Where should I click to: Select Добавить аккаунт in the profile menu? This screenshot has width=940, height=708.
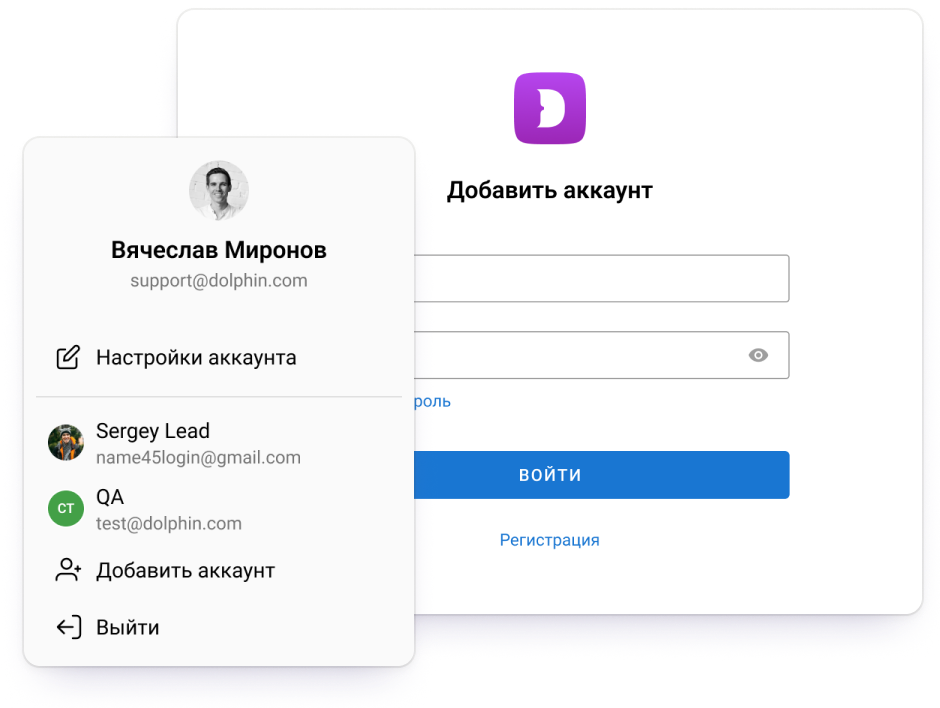pyautogui.click(x=219, y=570)
